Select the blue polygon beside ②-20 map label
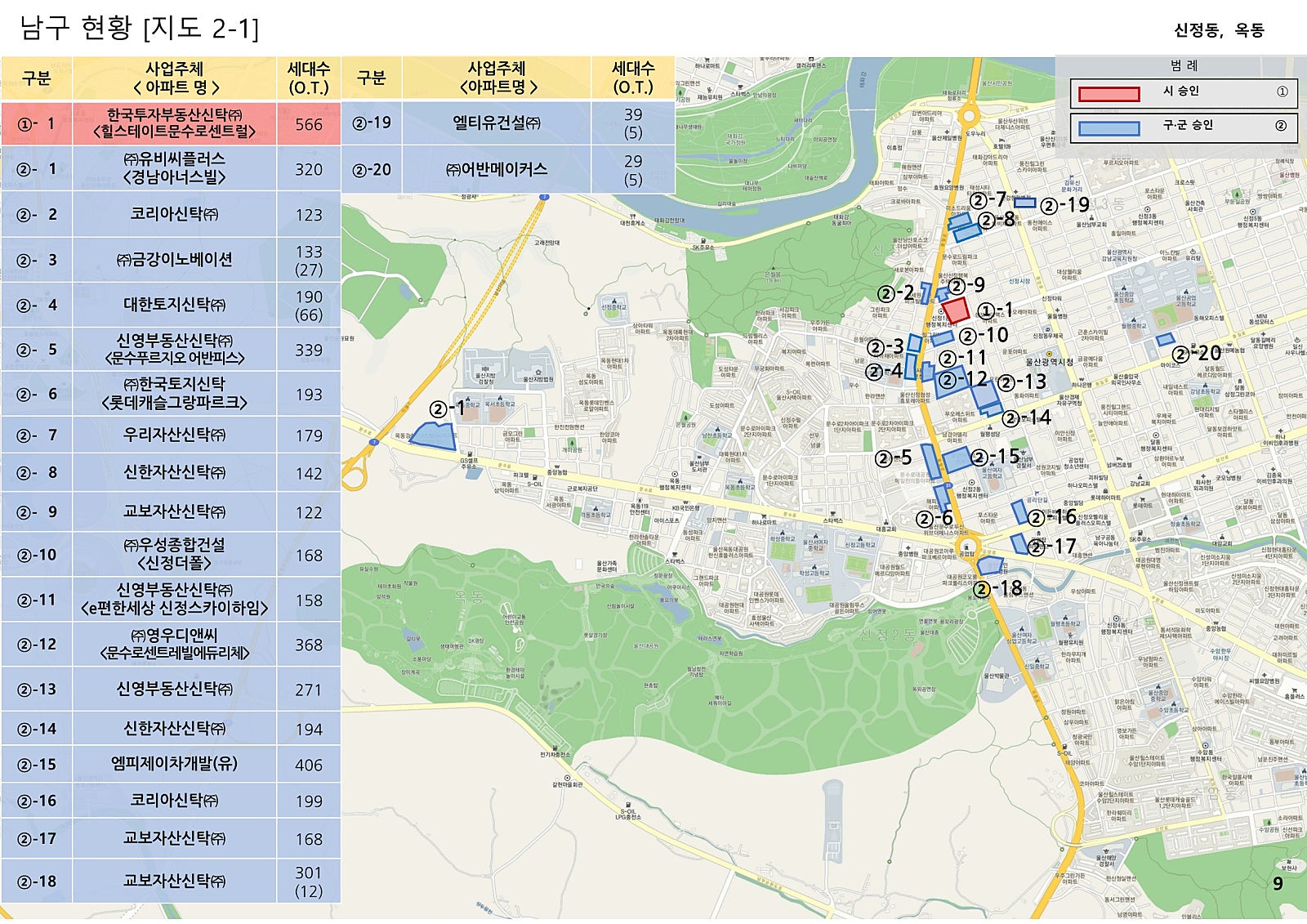1307x924 pixels. pyautogui.click(x=1165, y=338)
